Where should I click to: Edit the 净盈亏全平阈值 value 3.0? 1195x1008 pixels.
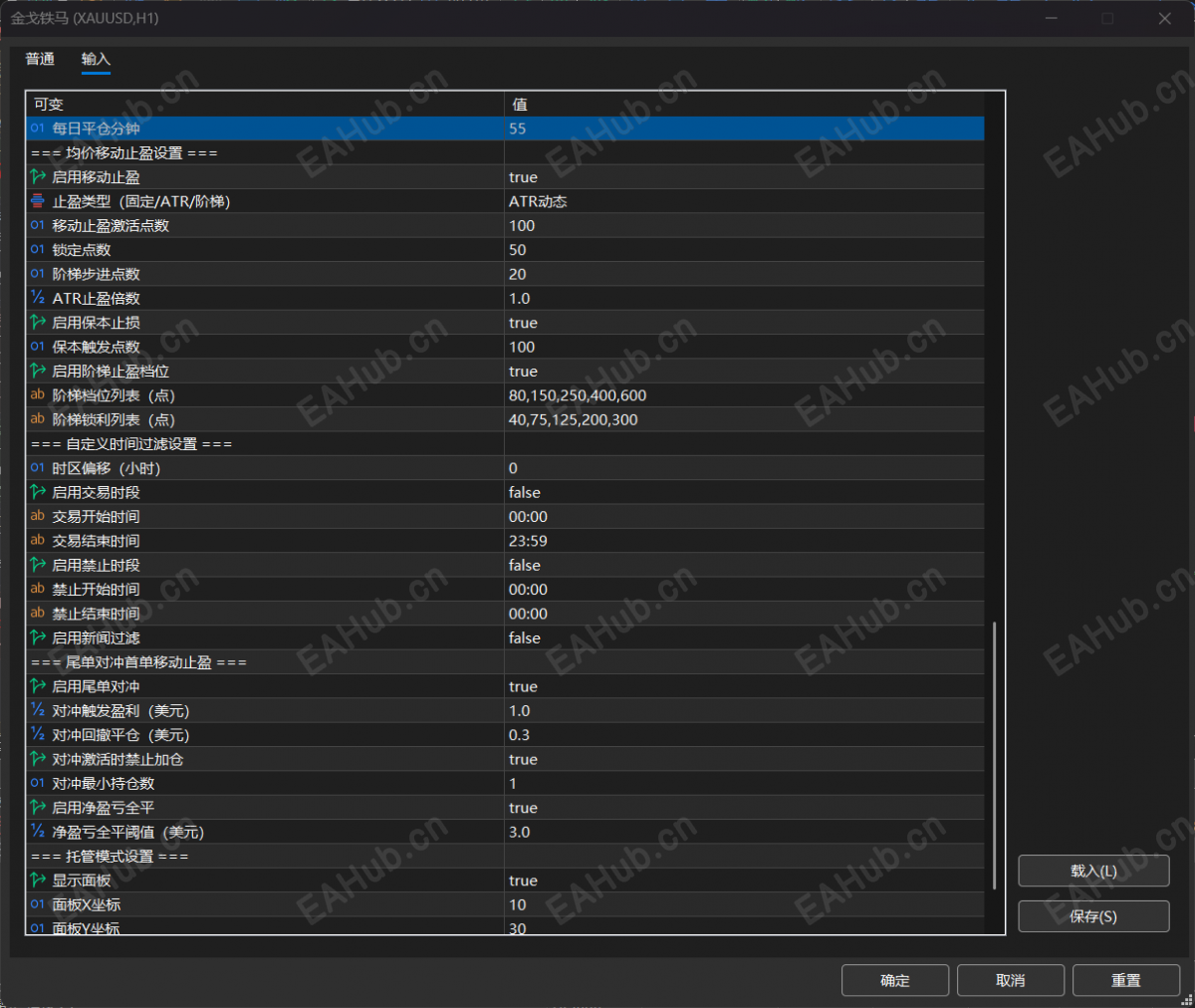744,832
